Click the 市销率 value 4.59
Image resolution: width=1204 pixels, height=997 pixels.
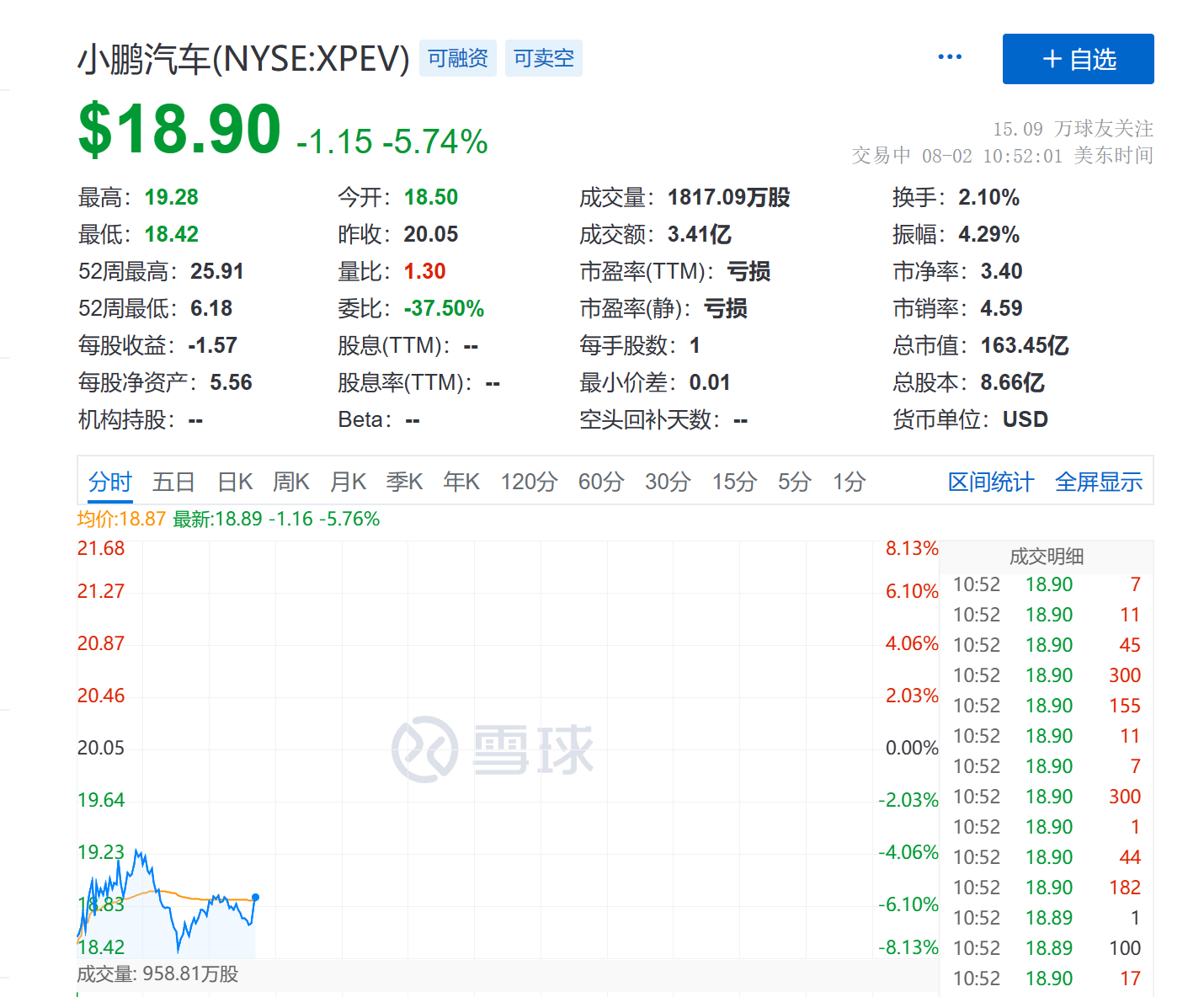tap(1002, 308)
